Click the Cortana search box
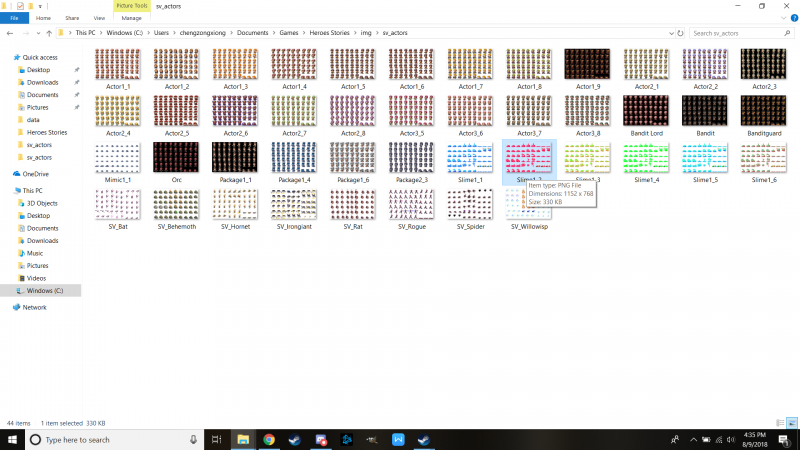This screenshot has width=800, height=450. pos(114,440)
